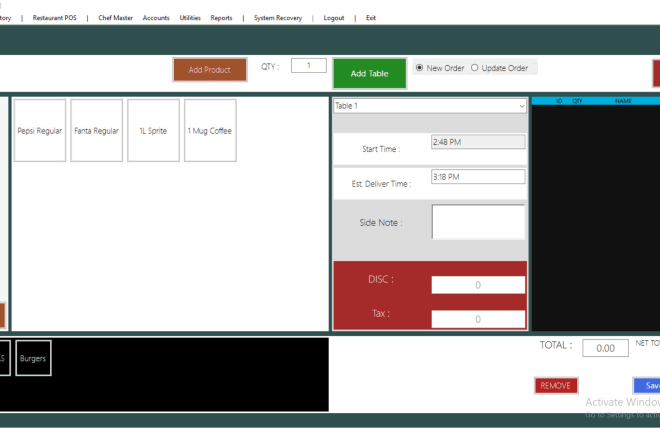Open the Burgers category tile

33,358
